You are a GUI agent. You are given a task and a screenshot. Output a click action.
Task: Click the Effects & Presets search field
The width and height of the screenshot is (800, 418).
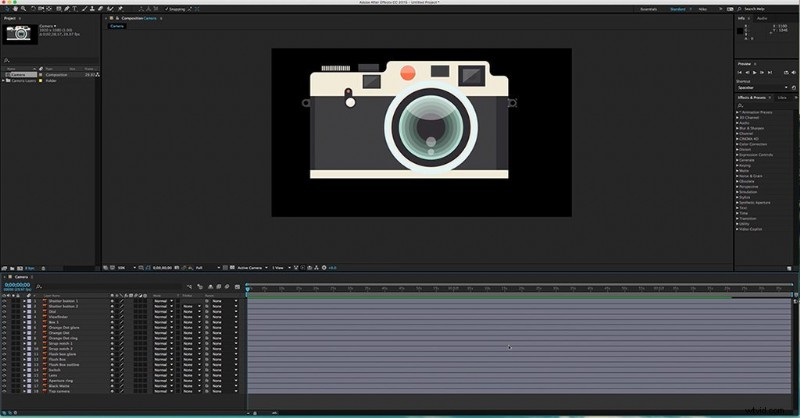coord(765,106)
